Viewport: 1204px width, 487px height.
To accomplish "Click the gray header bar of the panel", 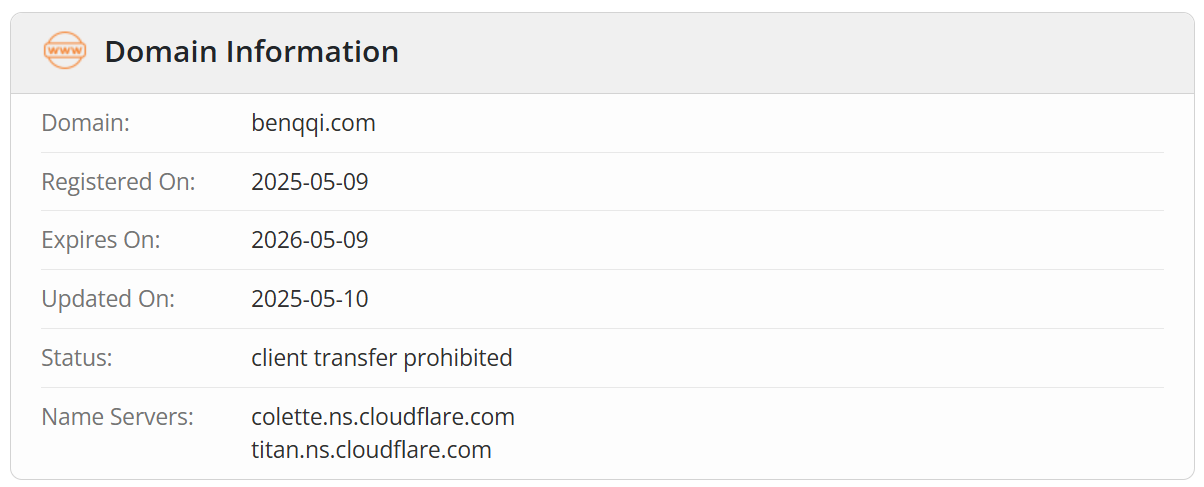I will (602, 53).
